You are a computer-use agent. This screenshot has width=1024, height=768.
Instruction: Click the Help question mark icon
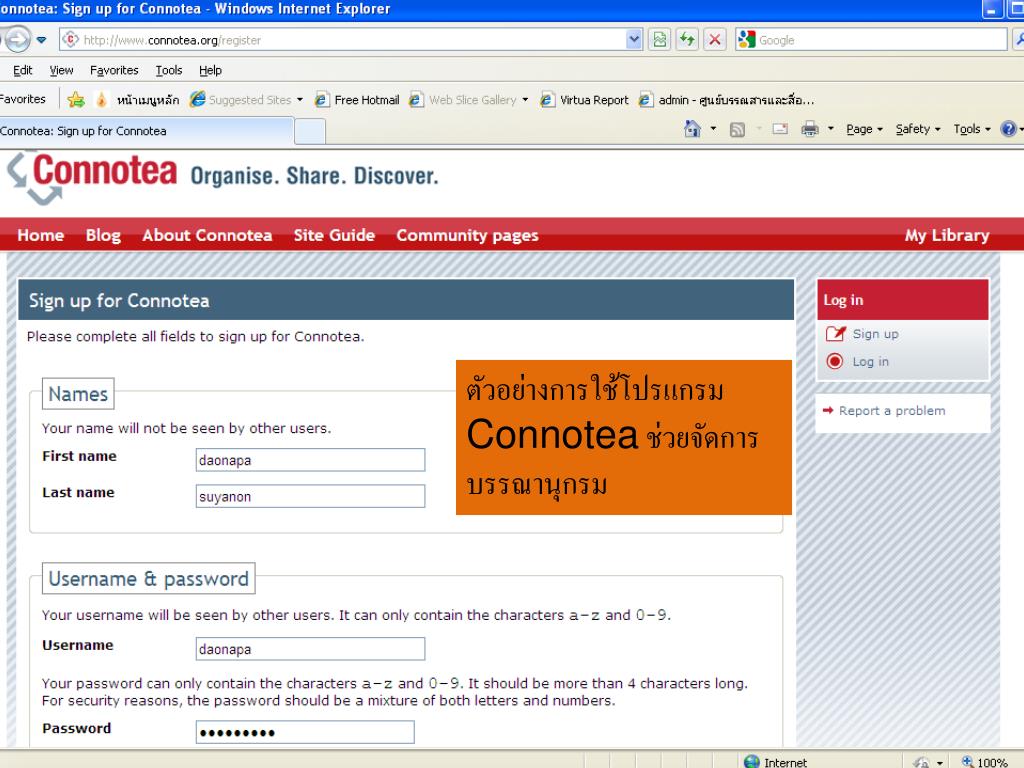click(1008, 129)
